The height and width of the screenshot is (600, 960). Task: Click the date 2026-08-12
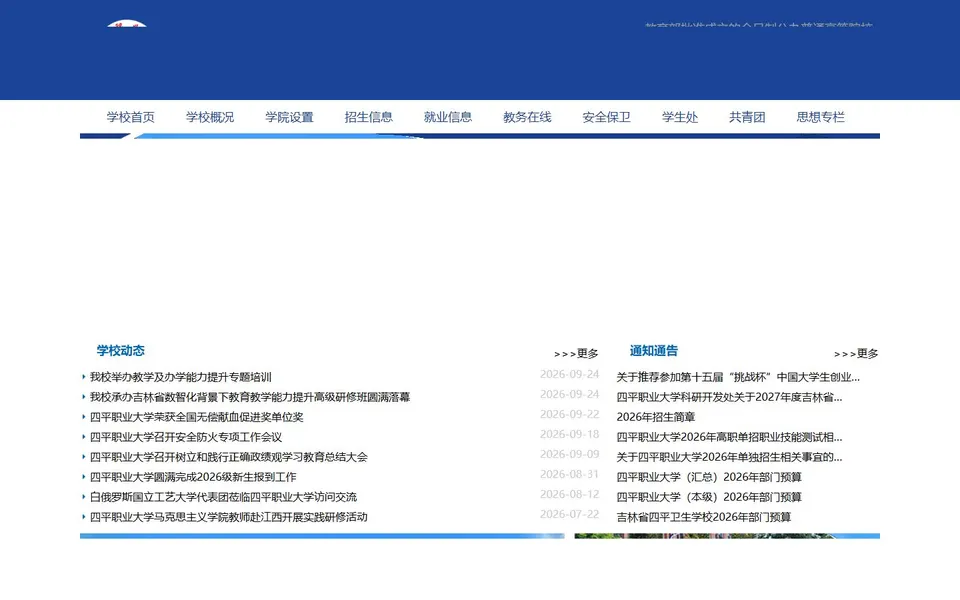pos(569,494)
